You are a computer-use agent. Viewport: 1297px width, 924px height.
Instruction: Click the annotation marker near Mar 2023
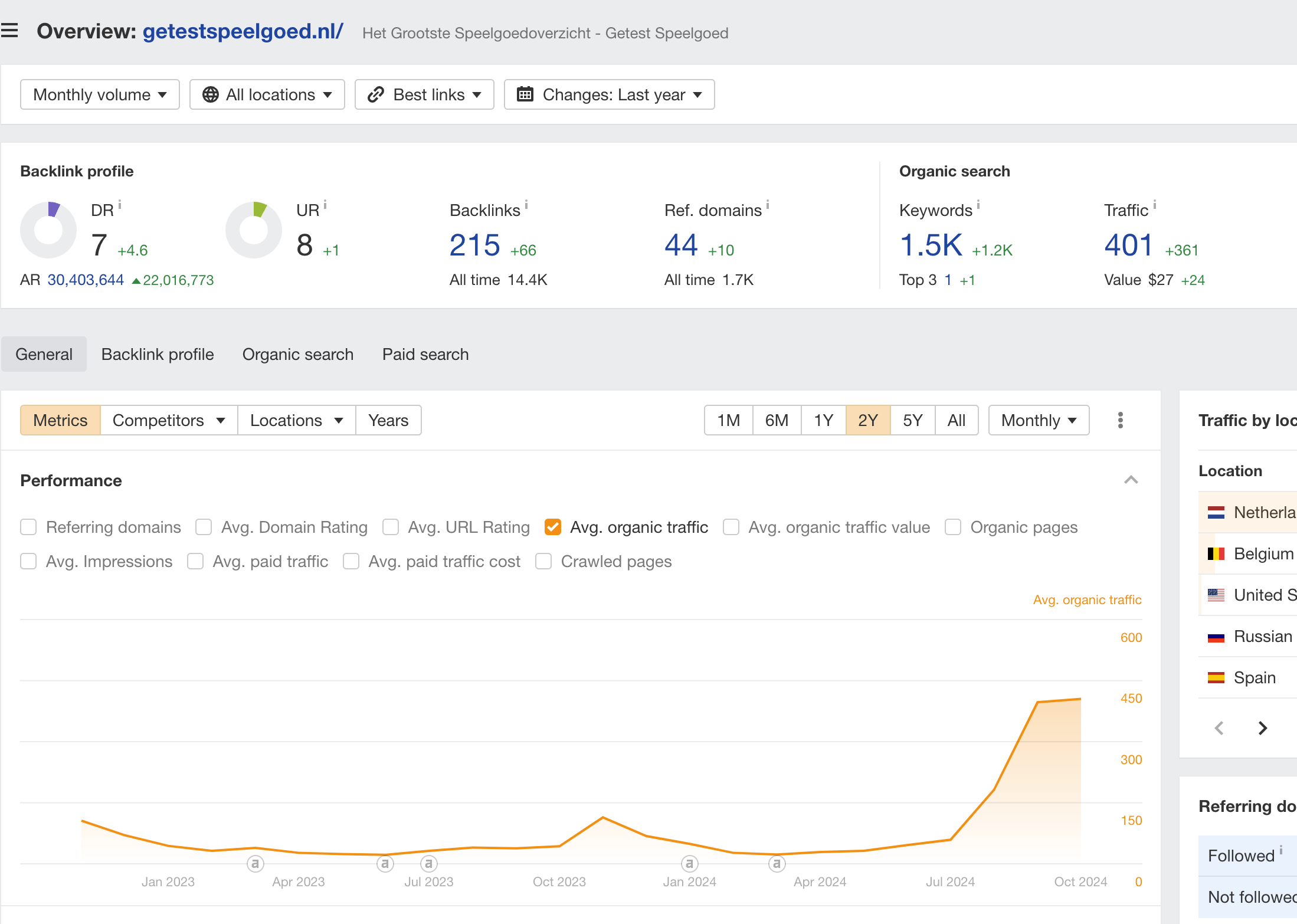tap(255, 864)
